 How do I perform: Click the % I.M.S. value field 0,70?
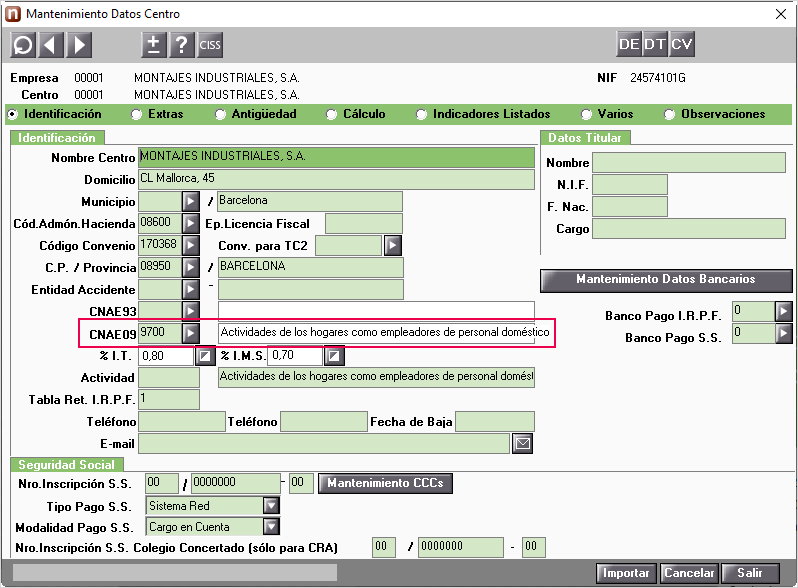pos(295,356)
